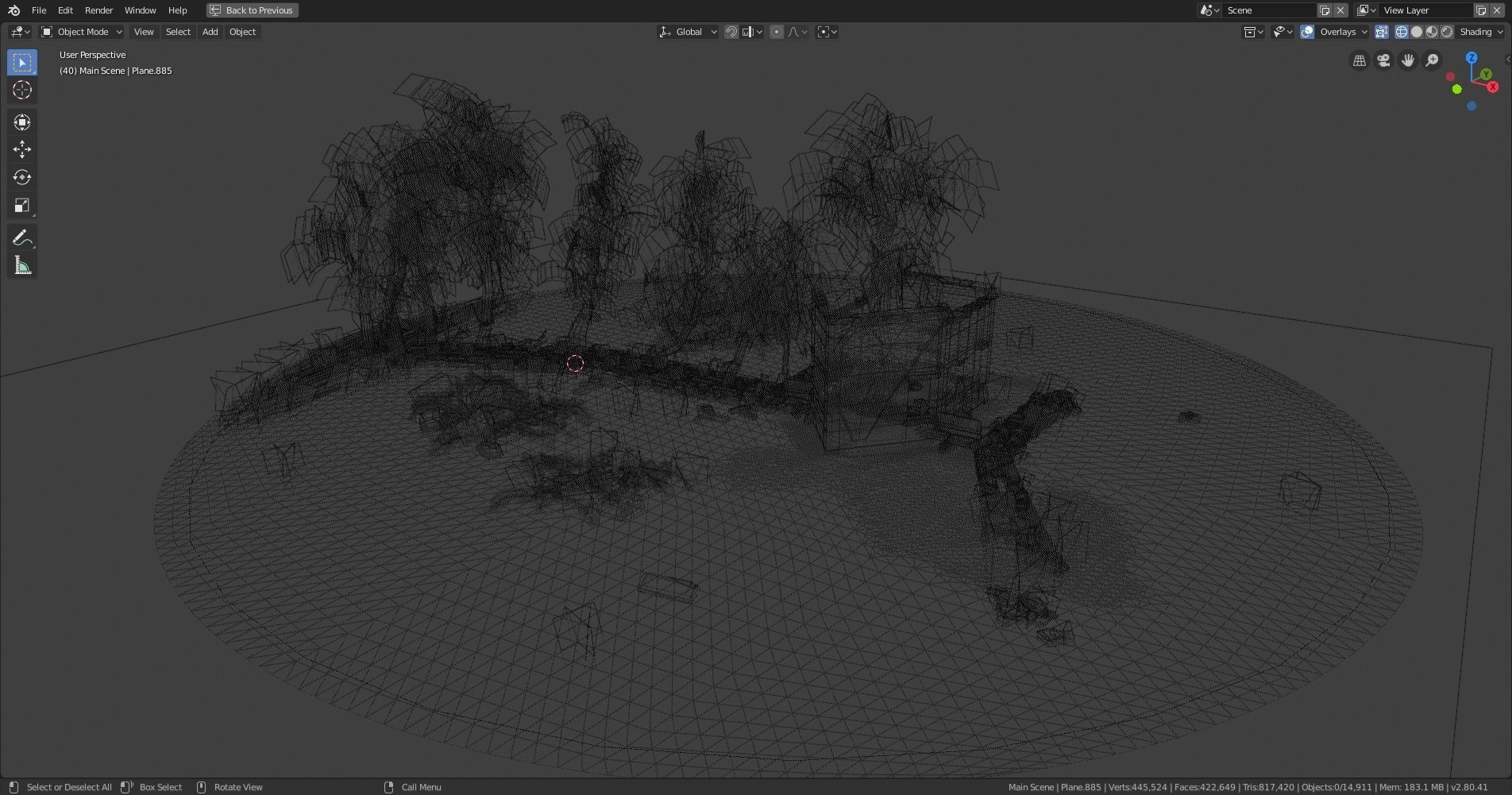Activate the 3D Cursor tool
The image size is (1512, 795).
coord(22,91)
